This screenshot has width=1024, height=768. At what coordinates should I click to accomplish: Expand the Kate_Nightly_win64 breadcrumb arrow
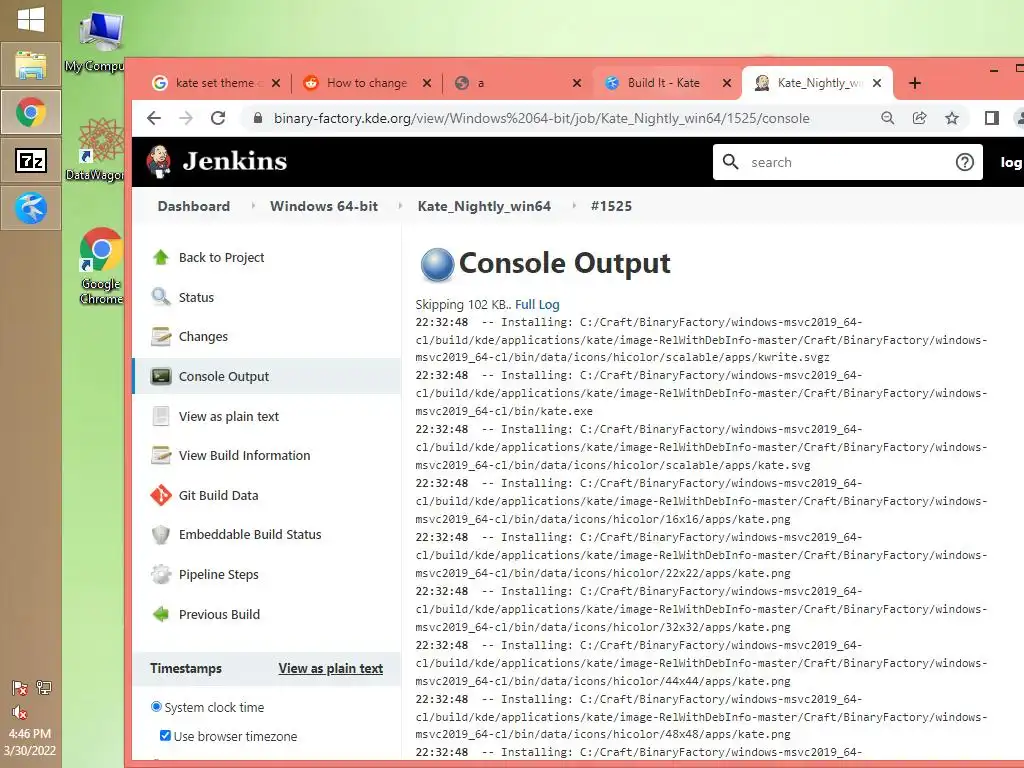pos(574,206)
